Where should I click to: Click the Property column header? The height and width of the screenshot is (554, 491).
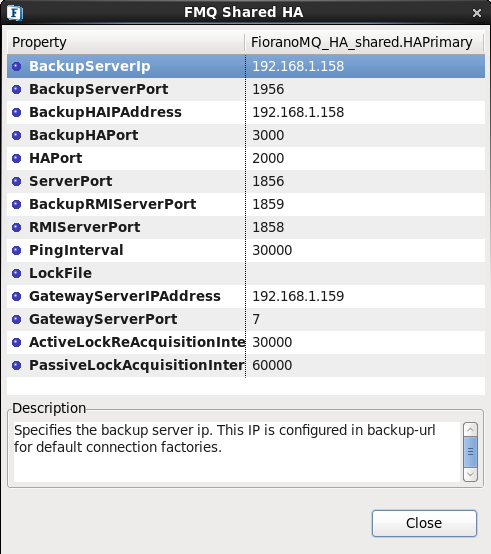(x=126, y=42)
